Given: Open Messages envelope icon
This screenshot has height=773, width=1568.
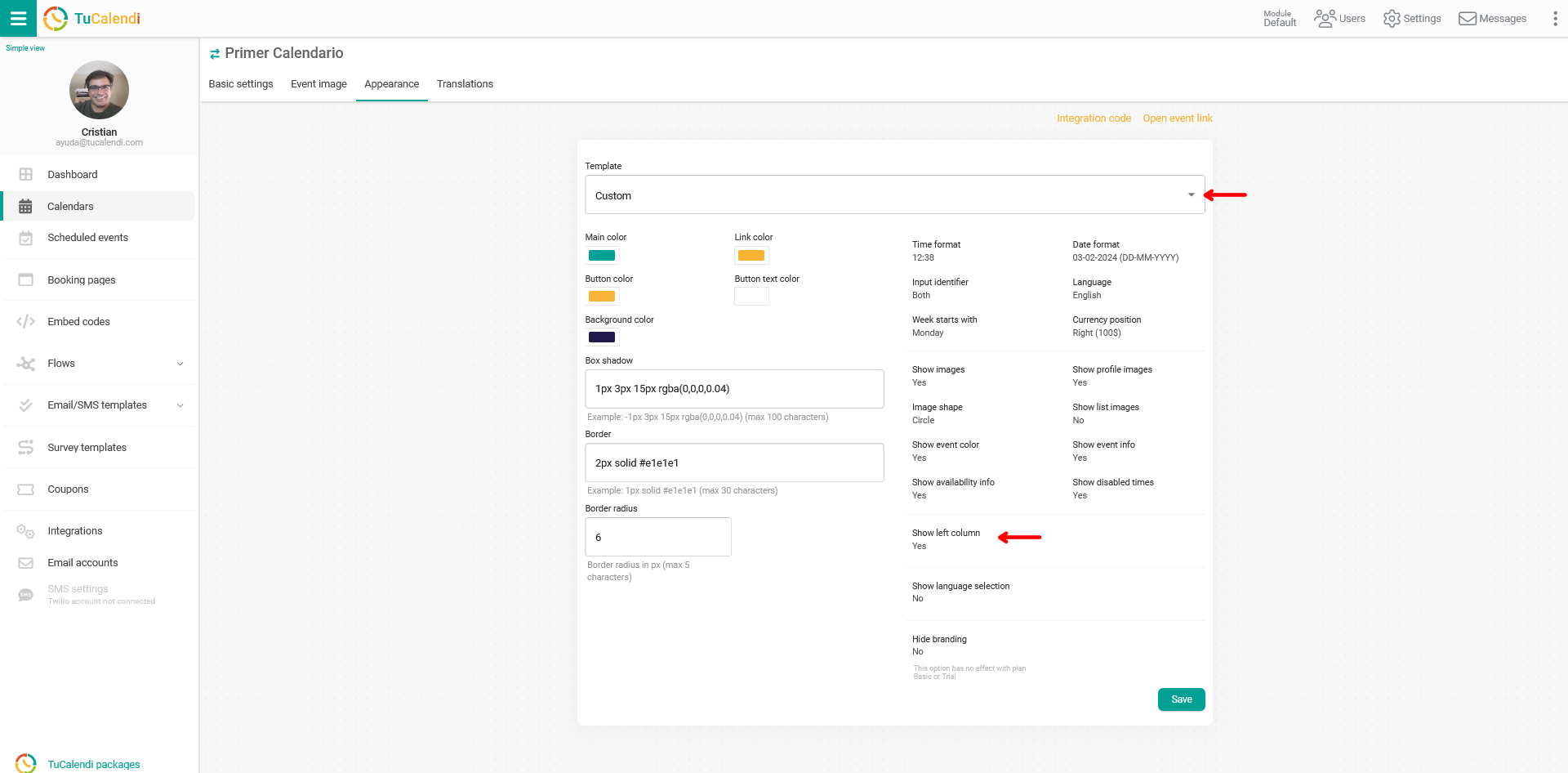Looking at the screenshot, I should [x=1468, y=18].
